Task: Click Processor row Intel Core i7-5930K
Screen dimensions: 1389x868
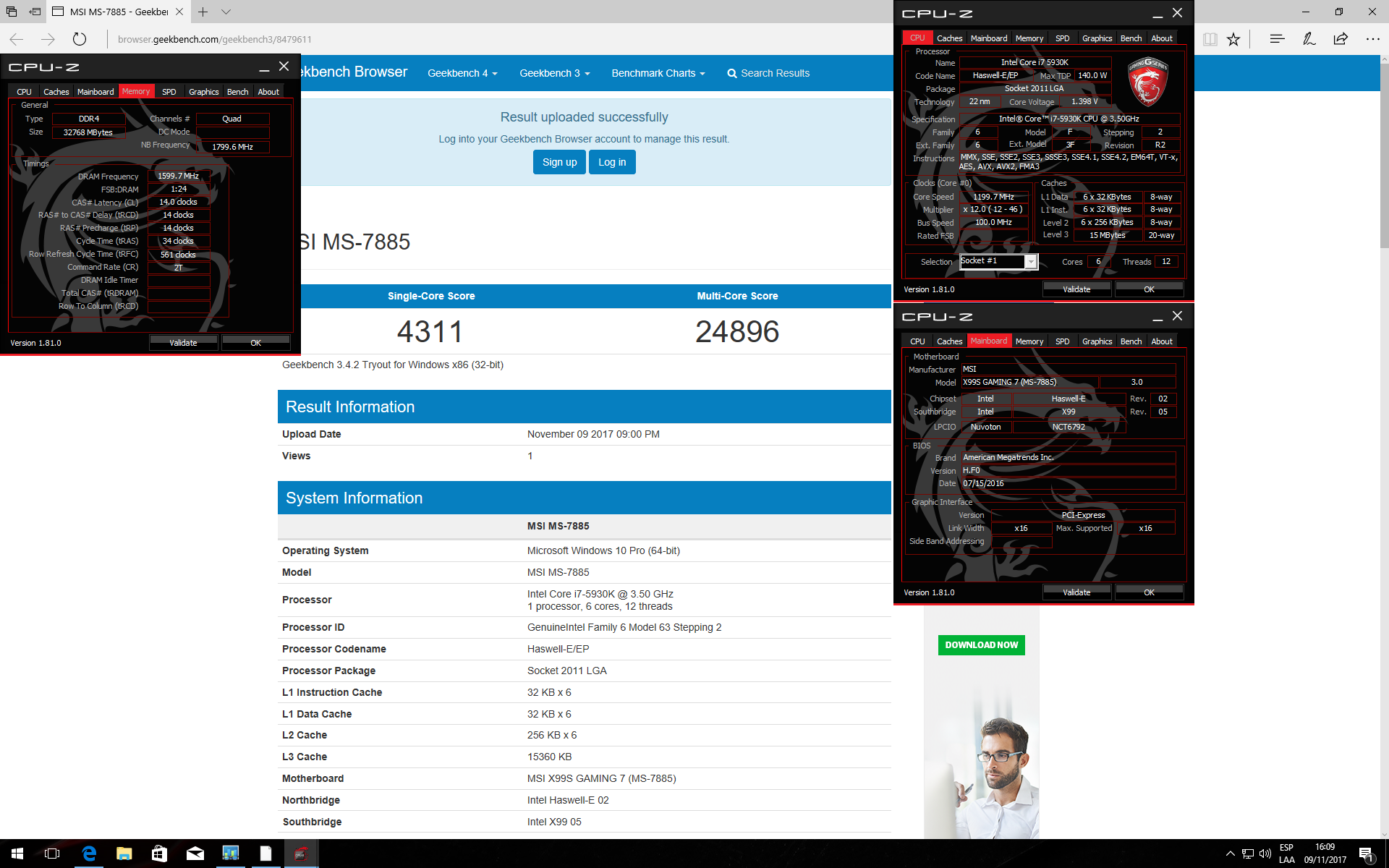Action: coord(585,600)
